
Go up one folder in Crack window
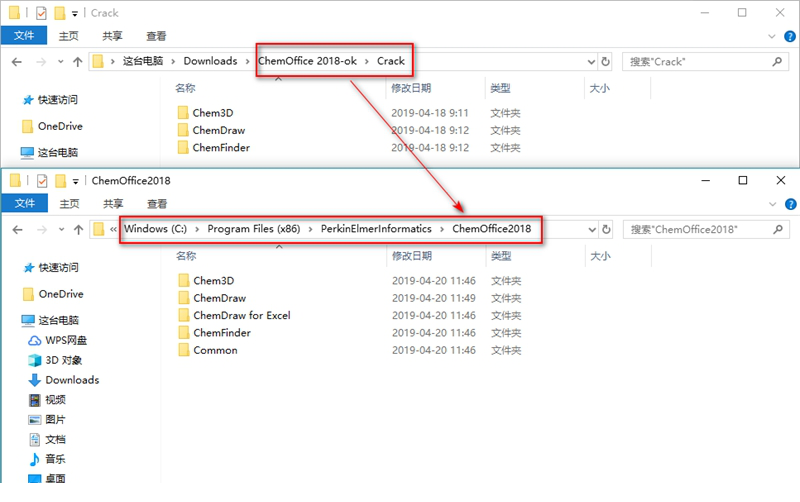78,62
